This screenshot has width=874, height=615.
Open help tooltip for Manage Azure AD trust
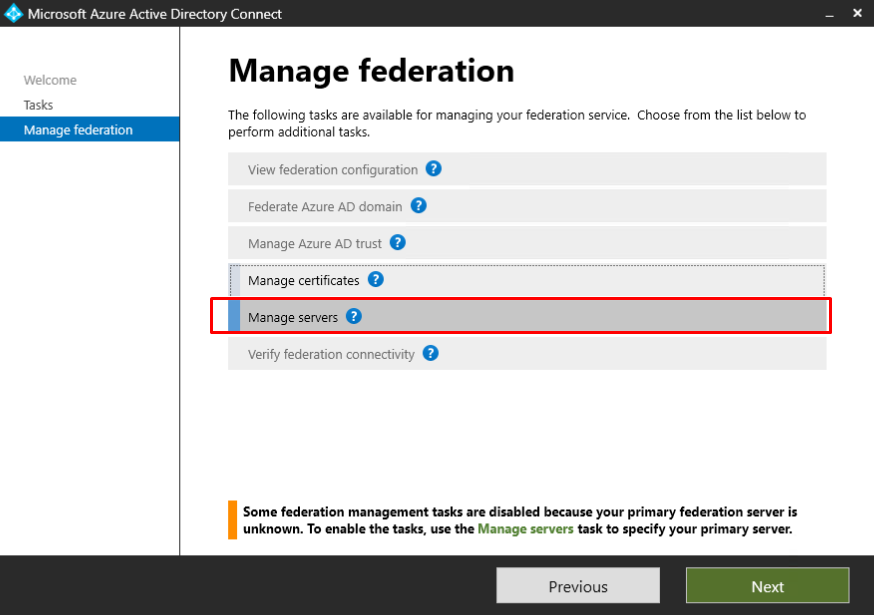pyautogui.click(x=397, y=243)
